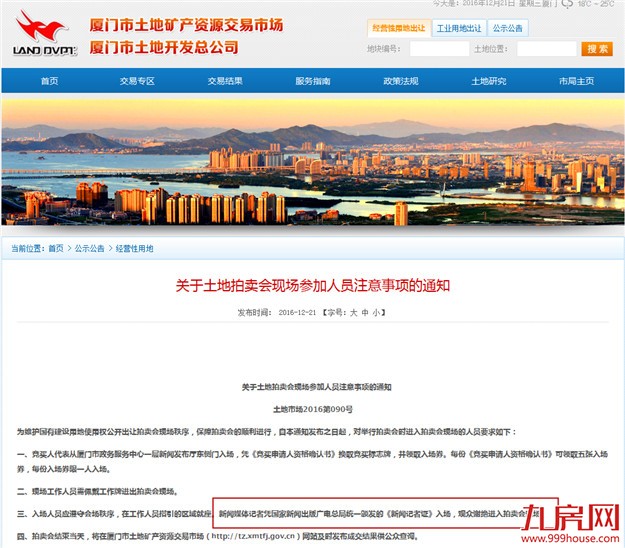The image size is (625, 548).
Task: Select 政策法规 navigation item
Action: (401, 81)
